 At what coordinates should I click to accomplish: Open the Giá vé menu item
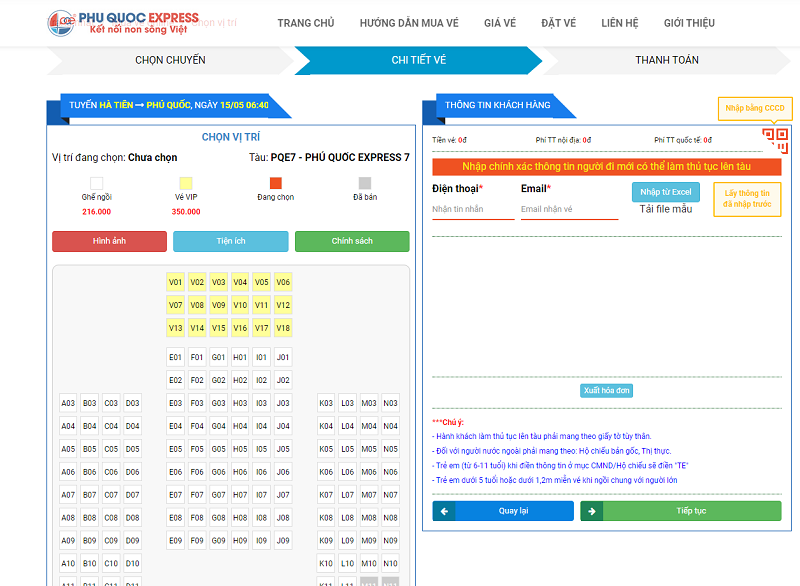[x=499, y=23]
